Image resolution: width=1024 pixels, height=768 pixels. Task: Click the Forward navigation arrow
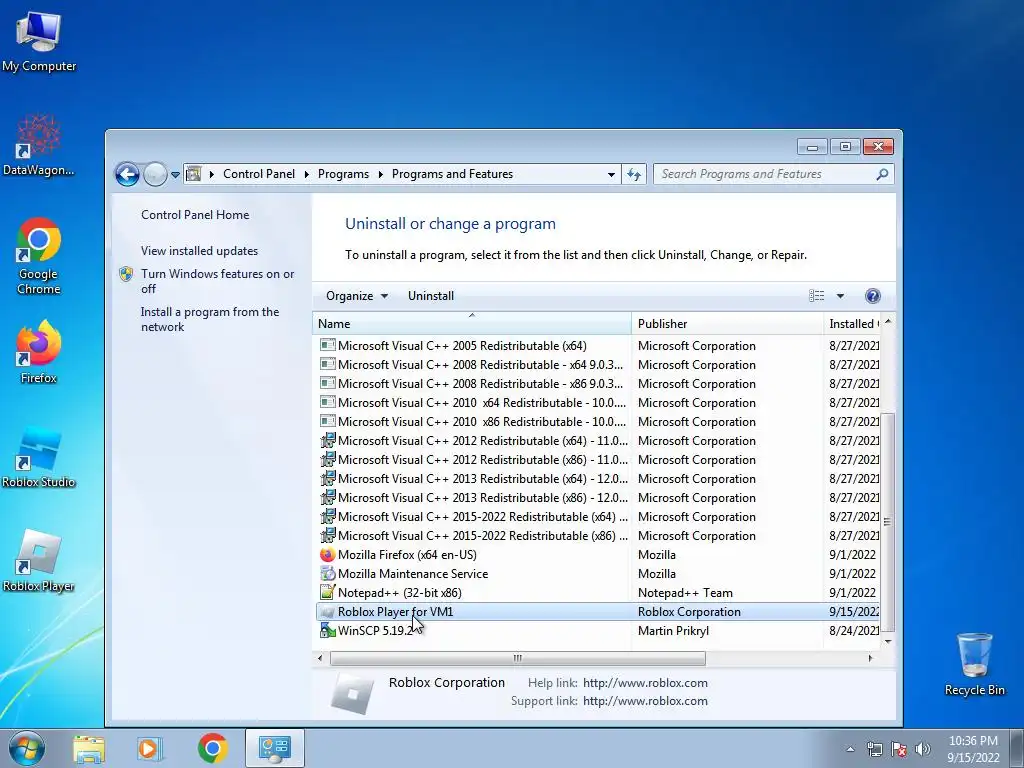(155, 174)
